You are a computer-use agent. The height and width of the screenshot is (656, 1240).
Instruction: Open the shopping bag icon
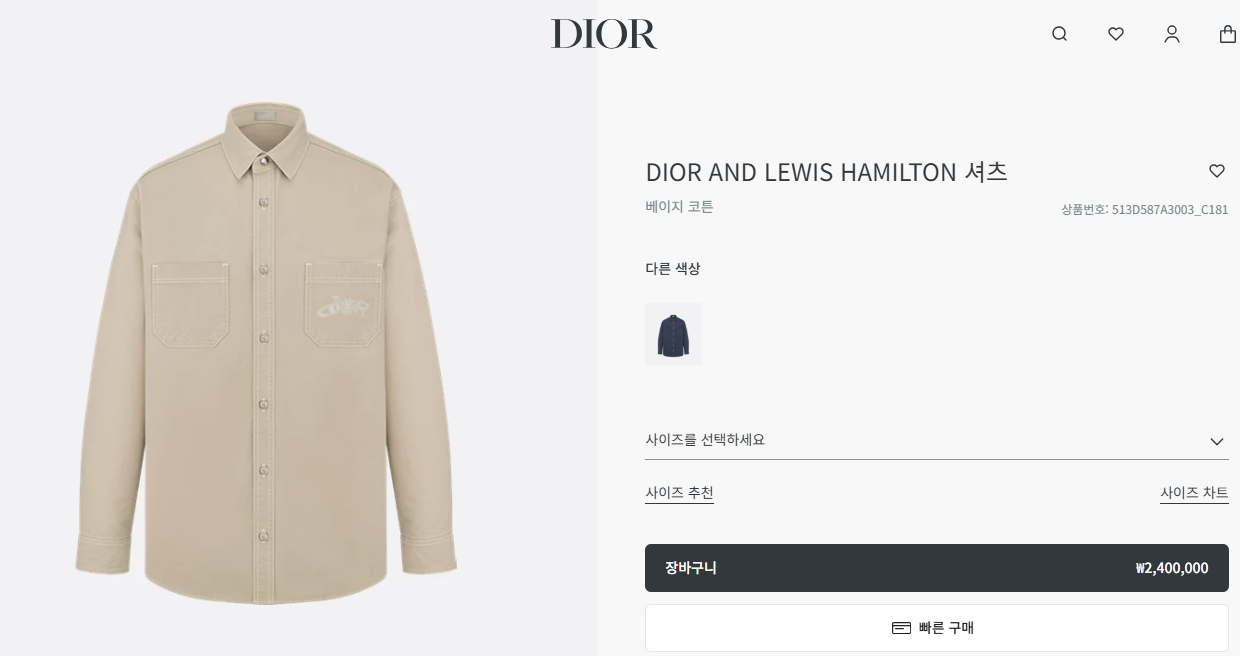click(1228, 34)
